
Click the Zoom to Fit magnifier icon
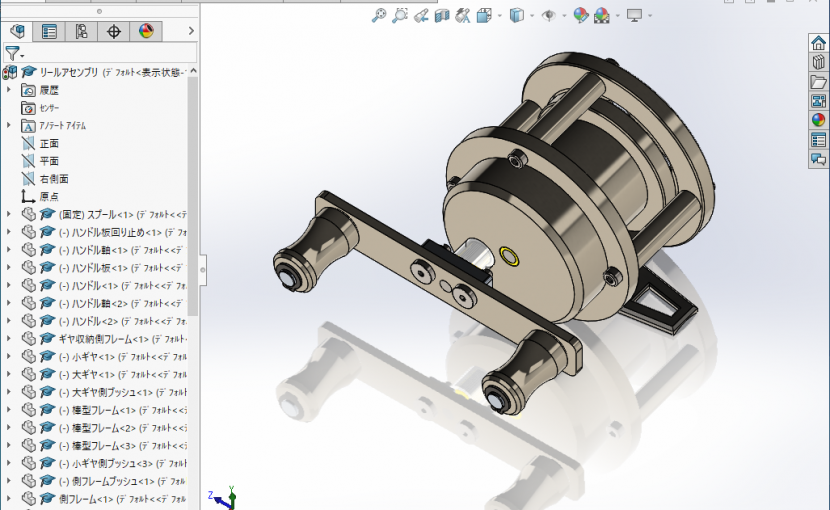(378, 15)
